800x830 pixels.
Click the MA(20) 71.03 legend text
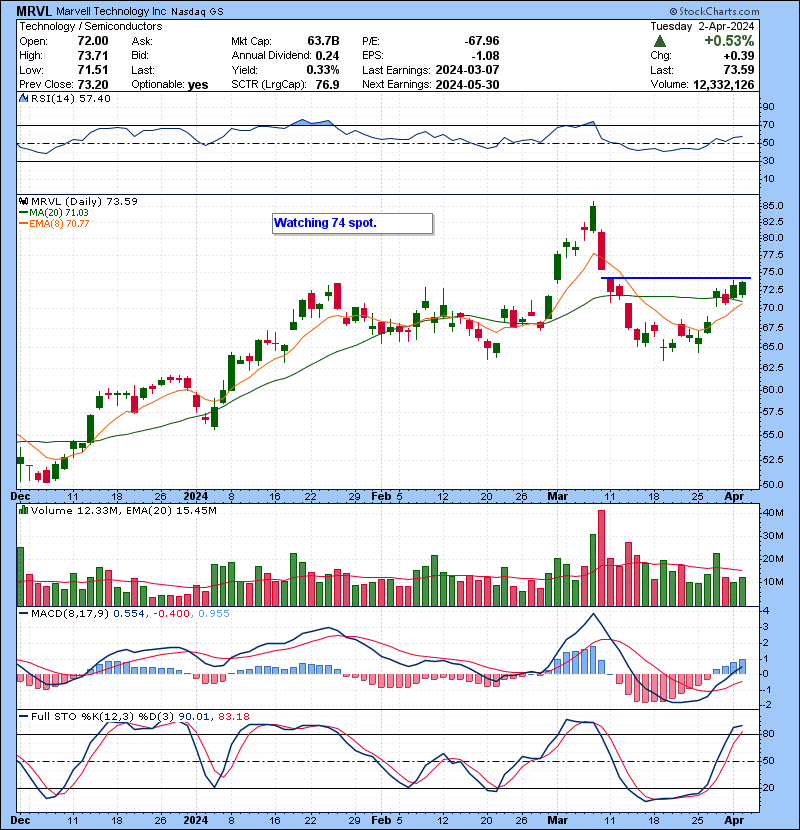59,213
